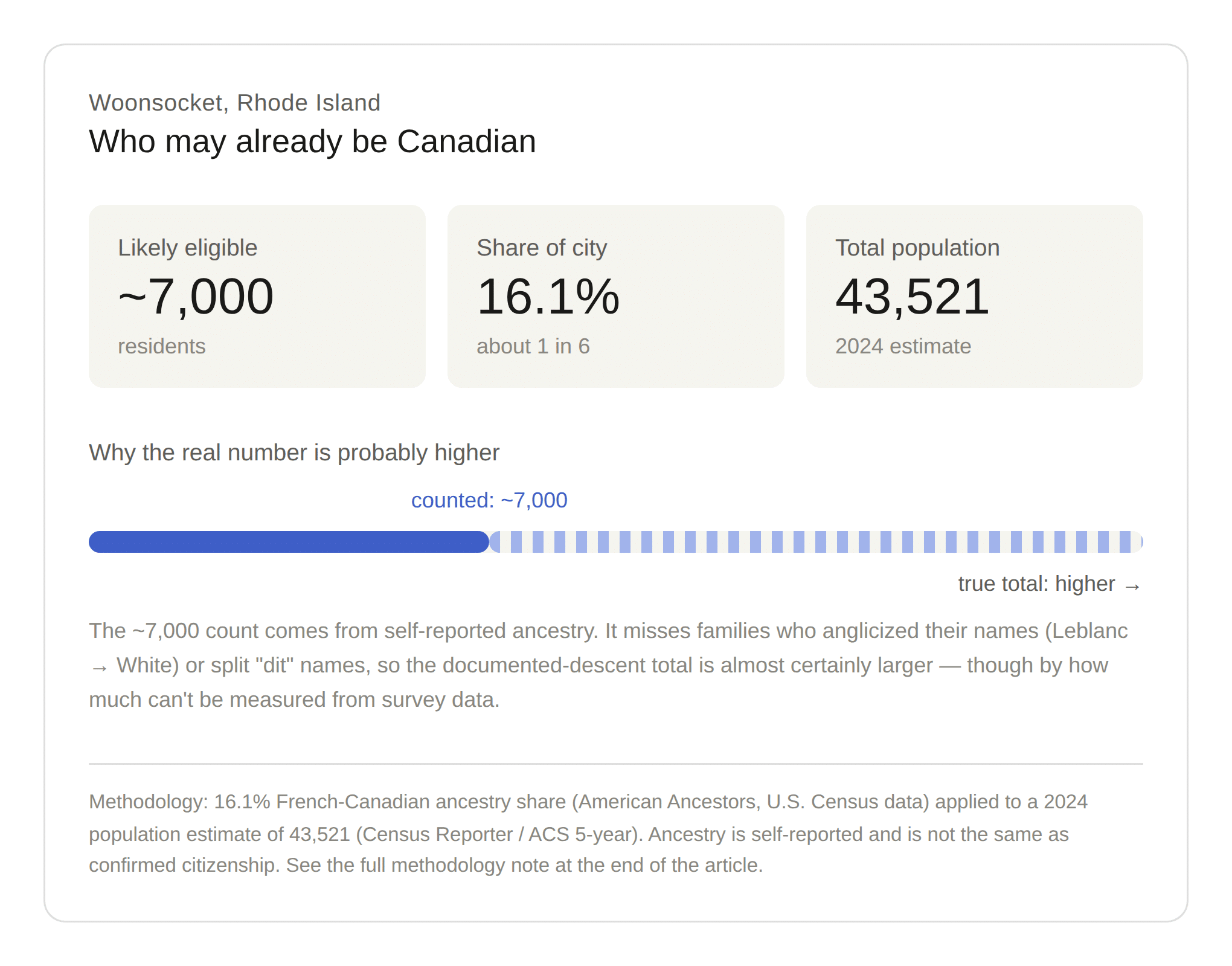1232x966 pixels.
Task: Click the 'Why the real number is probably higher' heading
Action: (x=294, y=452)
